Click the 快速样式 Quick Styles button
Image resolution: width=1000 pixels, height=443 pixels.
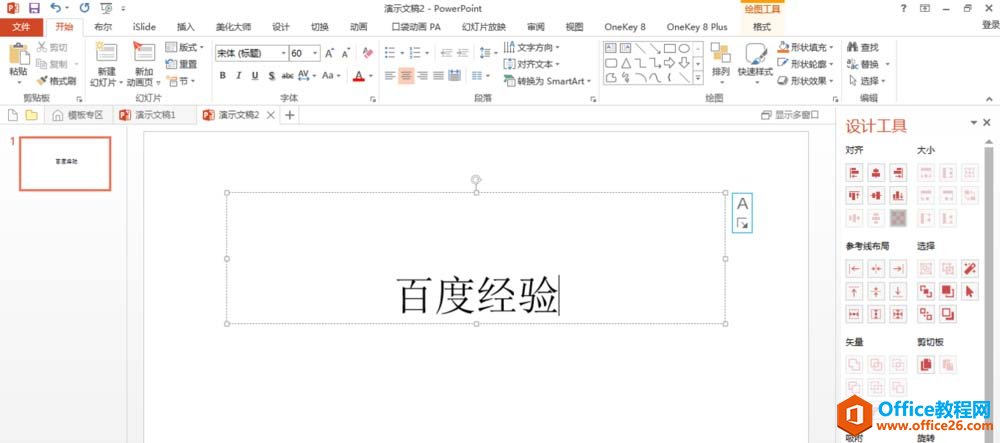coord(755,63)
